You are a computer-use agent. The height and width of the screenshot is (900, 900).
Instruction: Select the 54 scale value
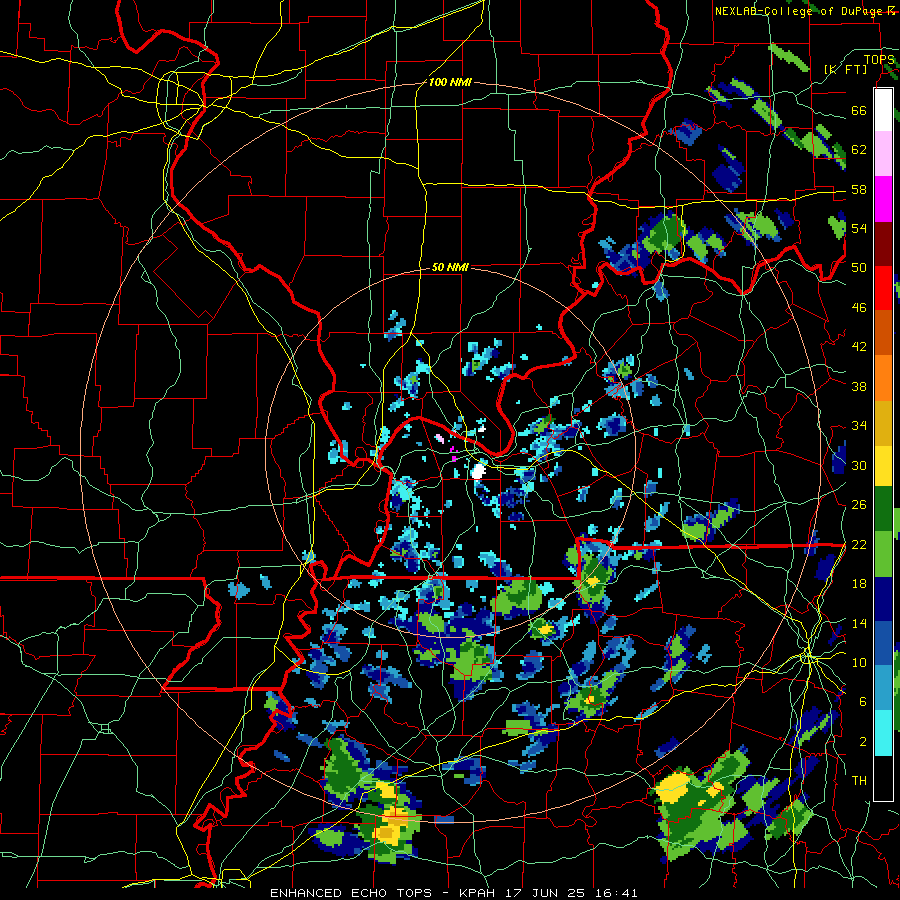coord(859,228)
